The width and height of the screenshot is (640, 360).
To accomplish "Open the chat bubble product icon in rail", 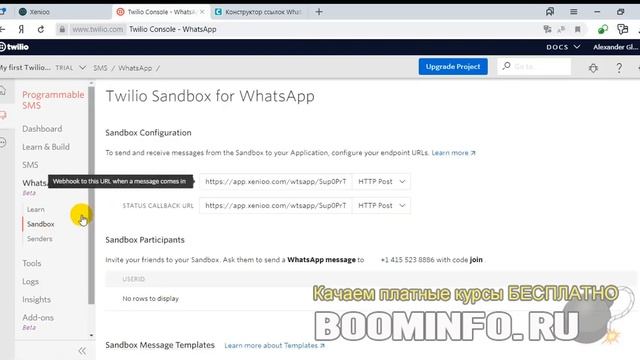I will point(3,116).
